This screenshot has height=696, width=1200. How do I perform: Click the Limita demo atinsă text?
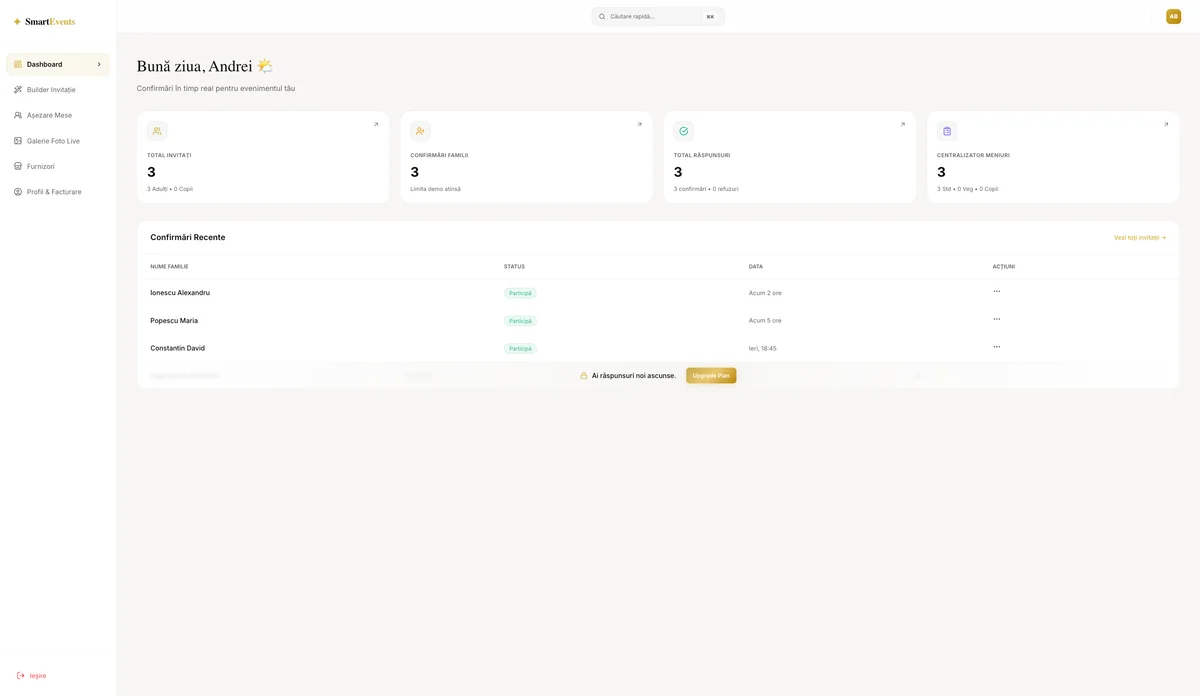[x=435, y=189]
